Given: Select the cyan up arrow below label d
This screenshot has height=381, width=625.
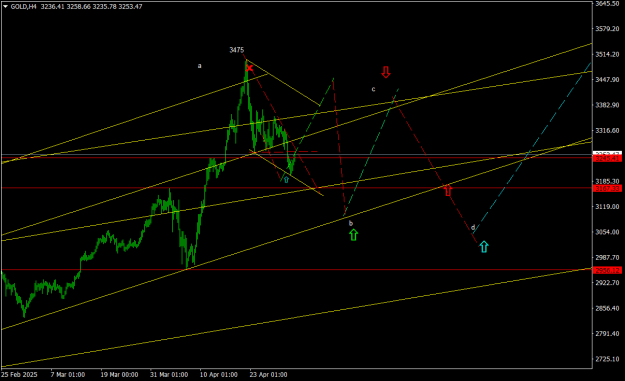Looking at the screenshot, I should coord(483,247).
